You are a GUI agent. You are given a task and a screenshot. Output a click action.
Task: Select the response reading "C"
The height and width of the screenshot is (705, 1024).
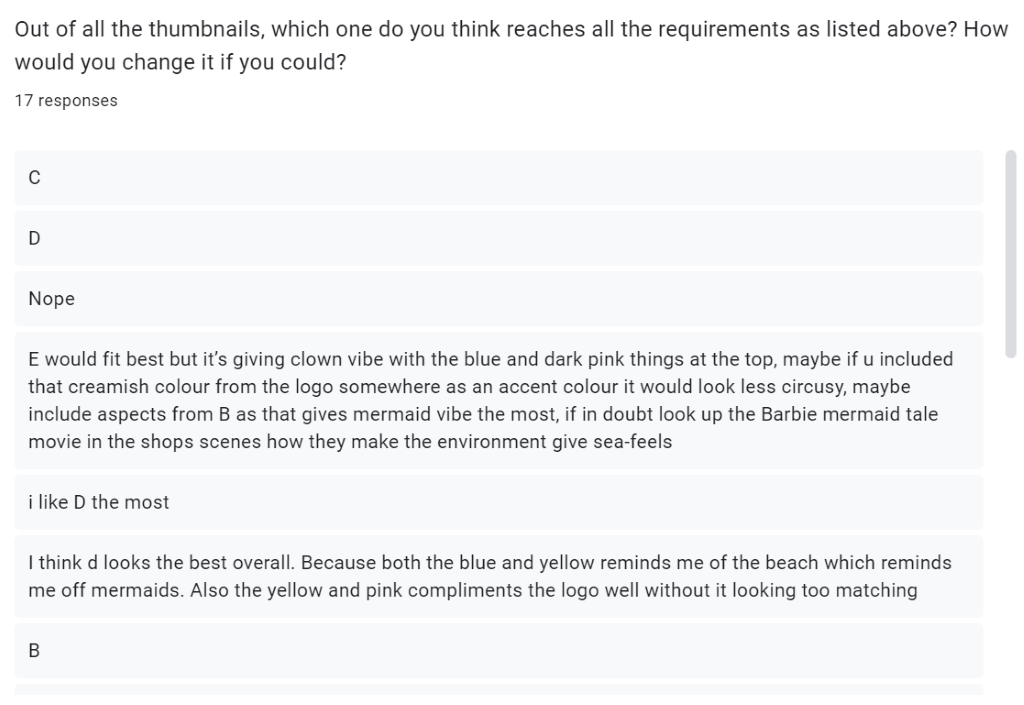[499, 178]
